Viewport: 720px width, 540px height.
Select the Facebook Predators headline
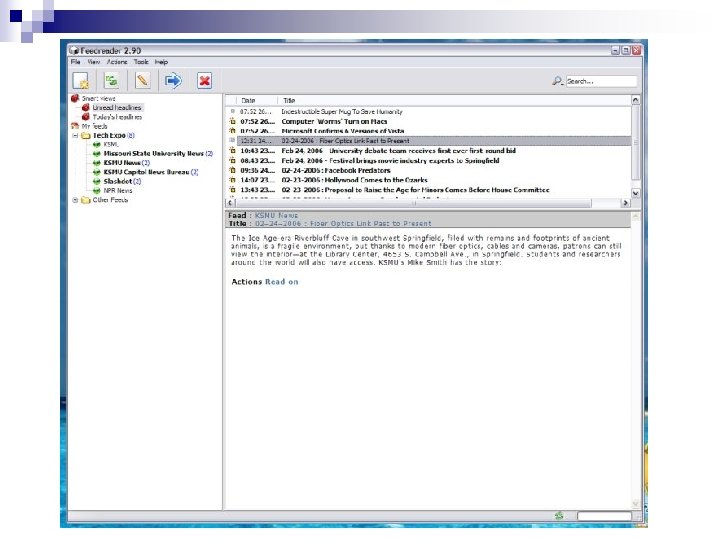[336, 170]
